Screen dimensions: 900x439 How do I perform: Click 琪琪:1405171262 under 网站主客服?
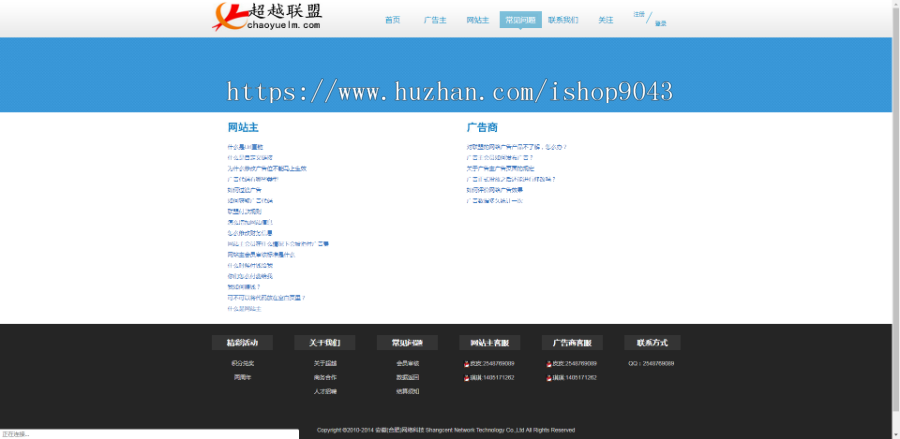click(492, 378)
